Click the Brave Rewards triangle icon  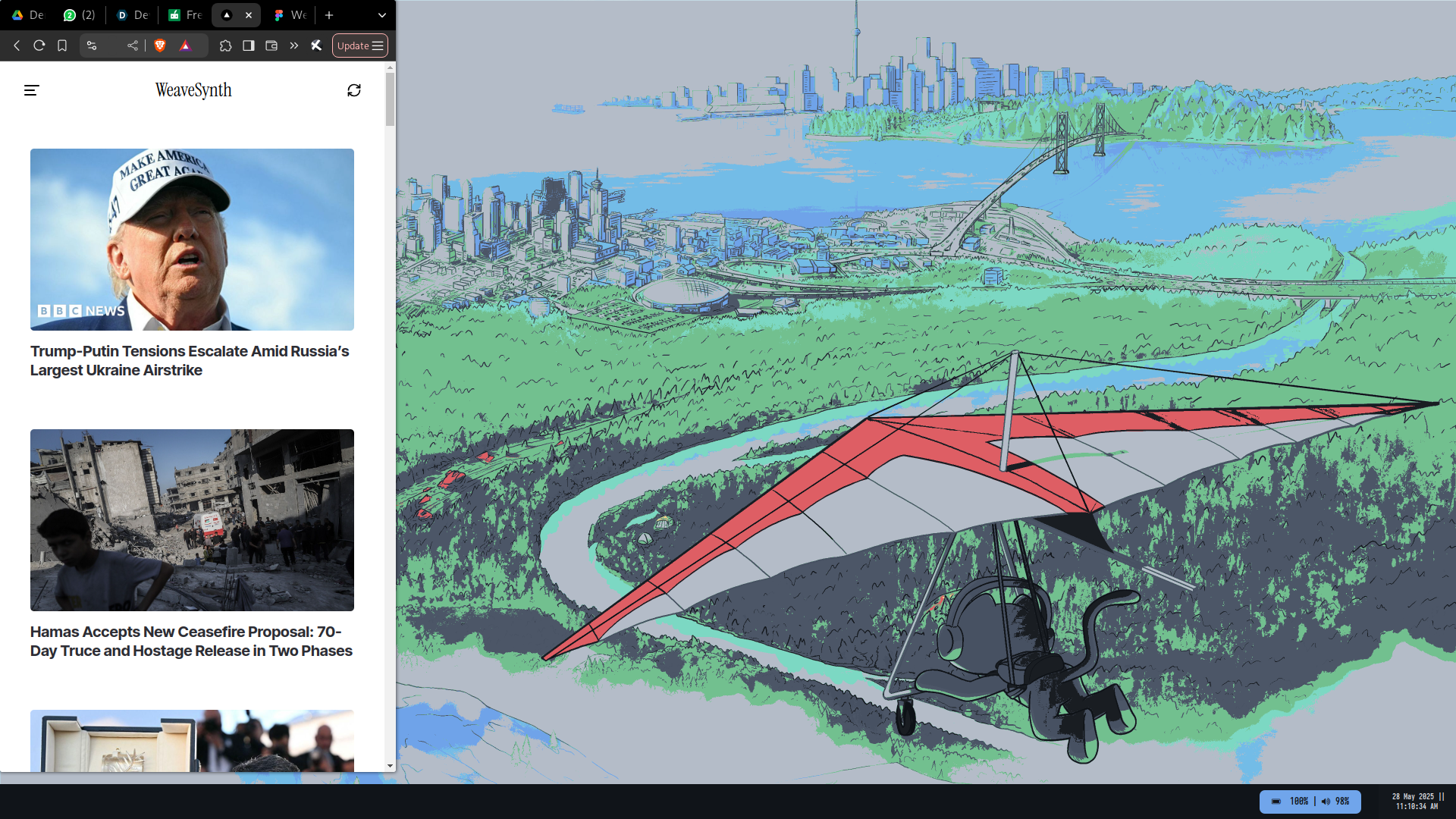coord(185,45)
